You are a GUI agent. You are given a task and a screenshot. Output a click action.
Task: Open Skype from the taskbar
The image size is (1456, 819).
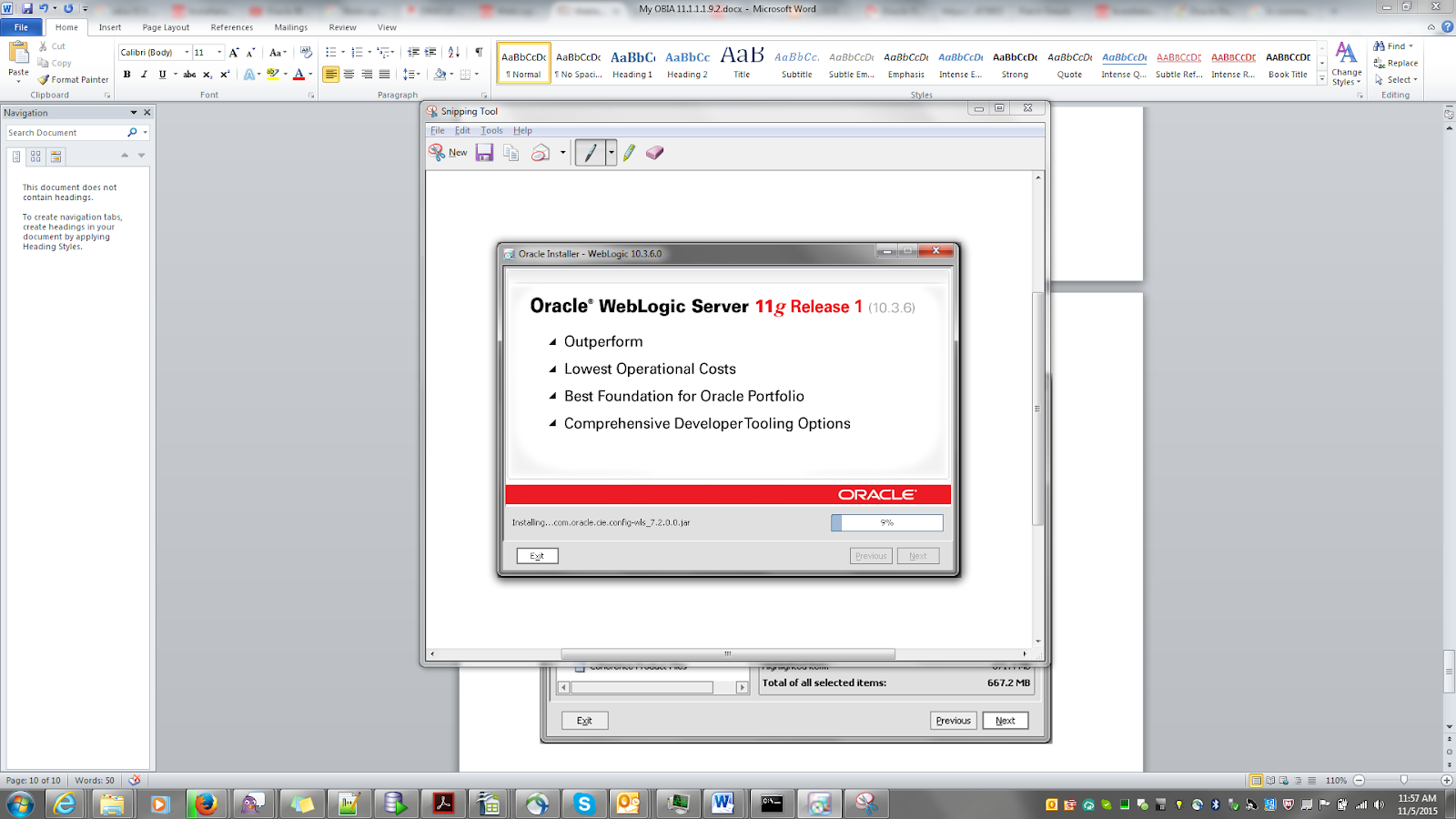pyautogui.click(x=583, y=804)
